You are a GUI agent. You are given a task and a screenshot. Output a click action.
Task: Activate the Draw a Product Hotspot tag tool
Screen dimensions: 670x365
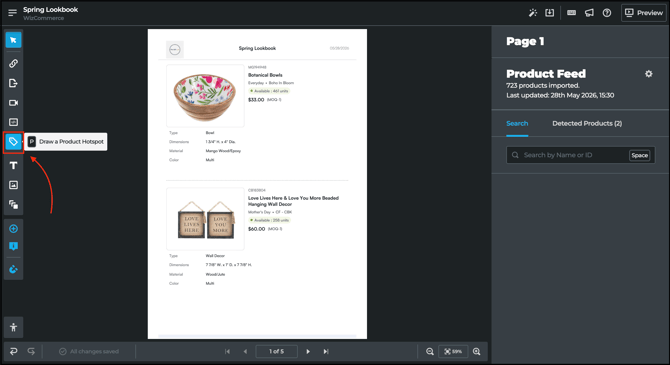tap(13, 142)
